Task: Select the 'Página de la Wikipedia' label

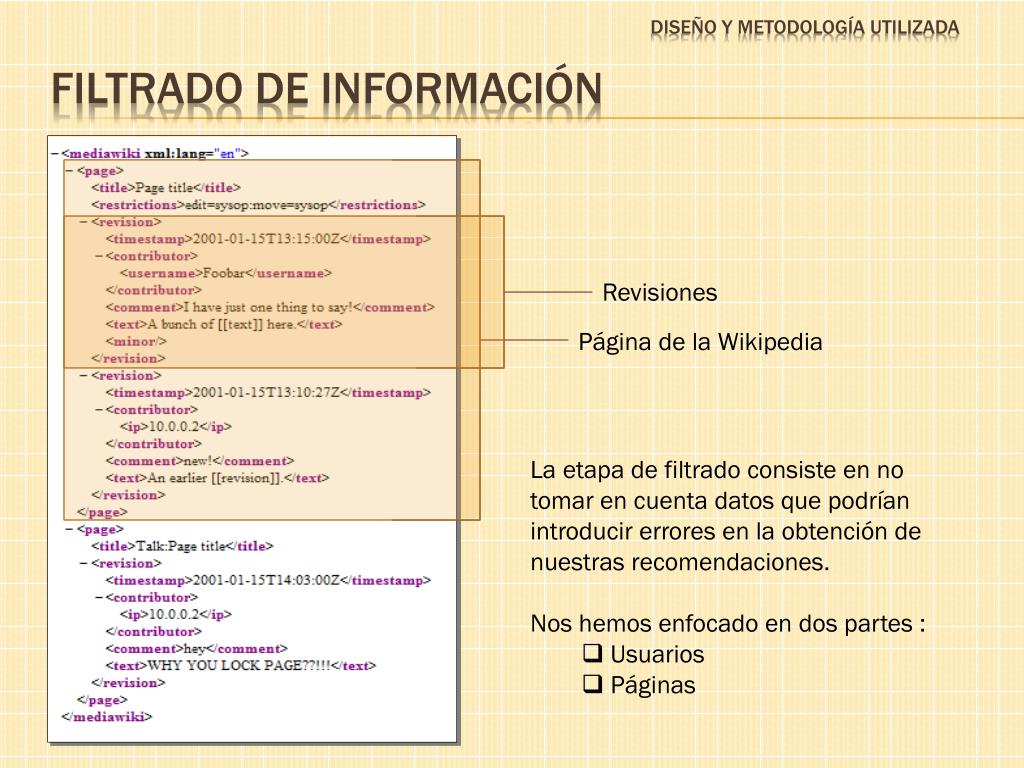Action: (700, 342)
